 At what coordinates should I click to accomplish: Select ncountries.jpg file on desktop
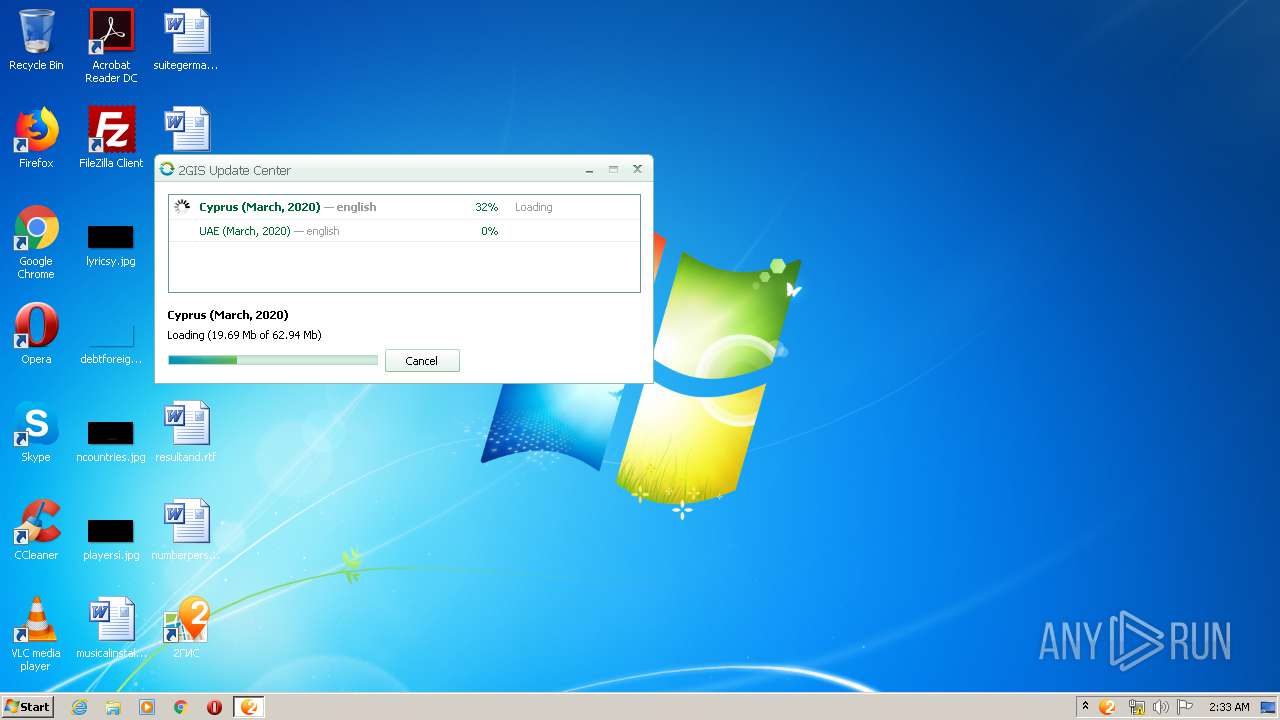(111, 442)
